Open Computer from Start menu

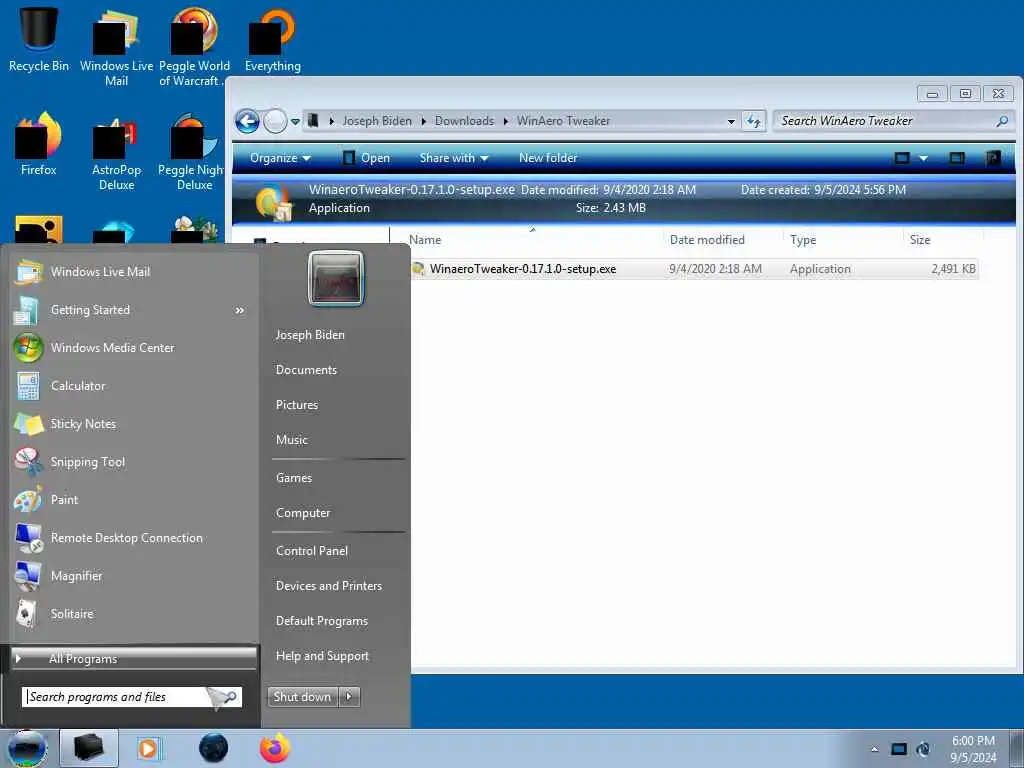[303, 513]
